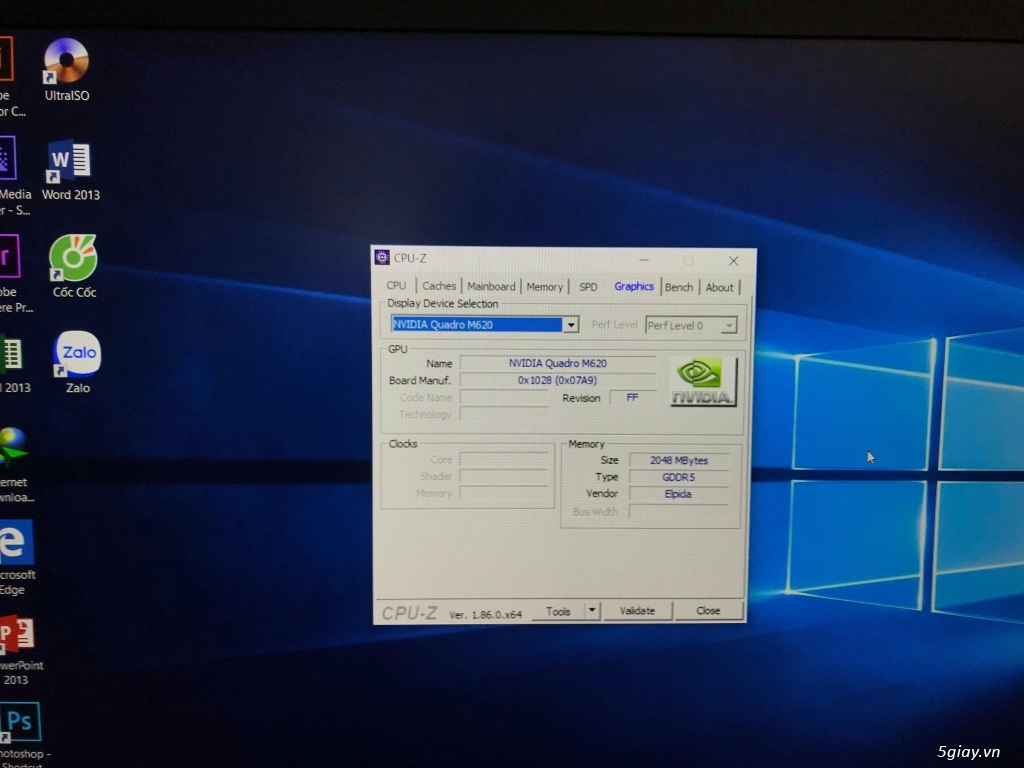Open the Zalo desktop shortcut
1024x768 pixels.
coord(77,362)
